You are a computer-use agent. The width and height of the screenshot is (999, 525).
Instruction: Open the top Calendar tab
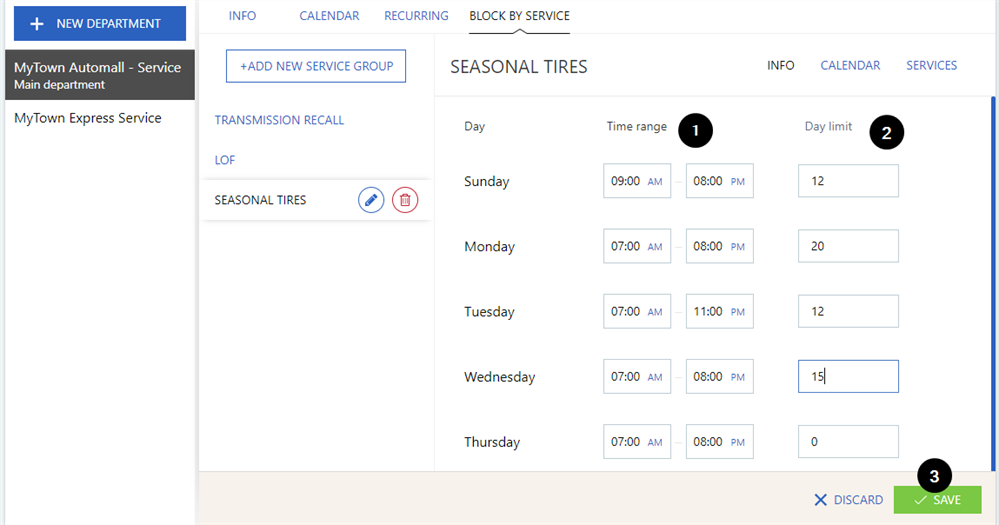click(x=329, y=16)
